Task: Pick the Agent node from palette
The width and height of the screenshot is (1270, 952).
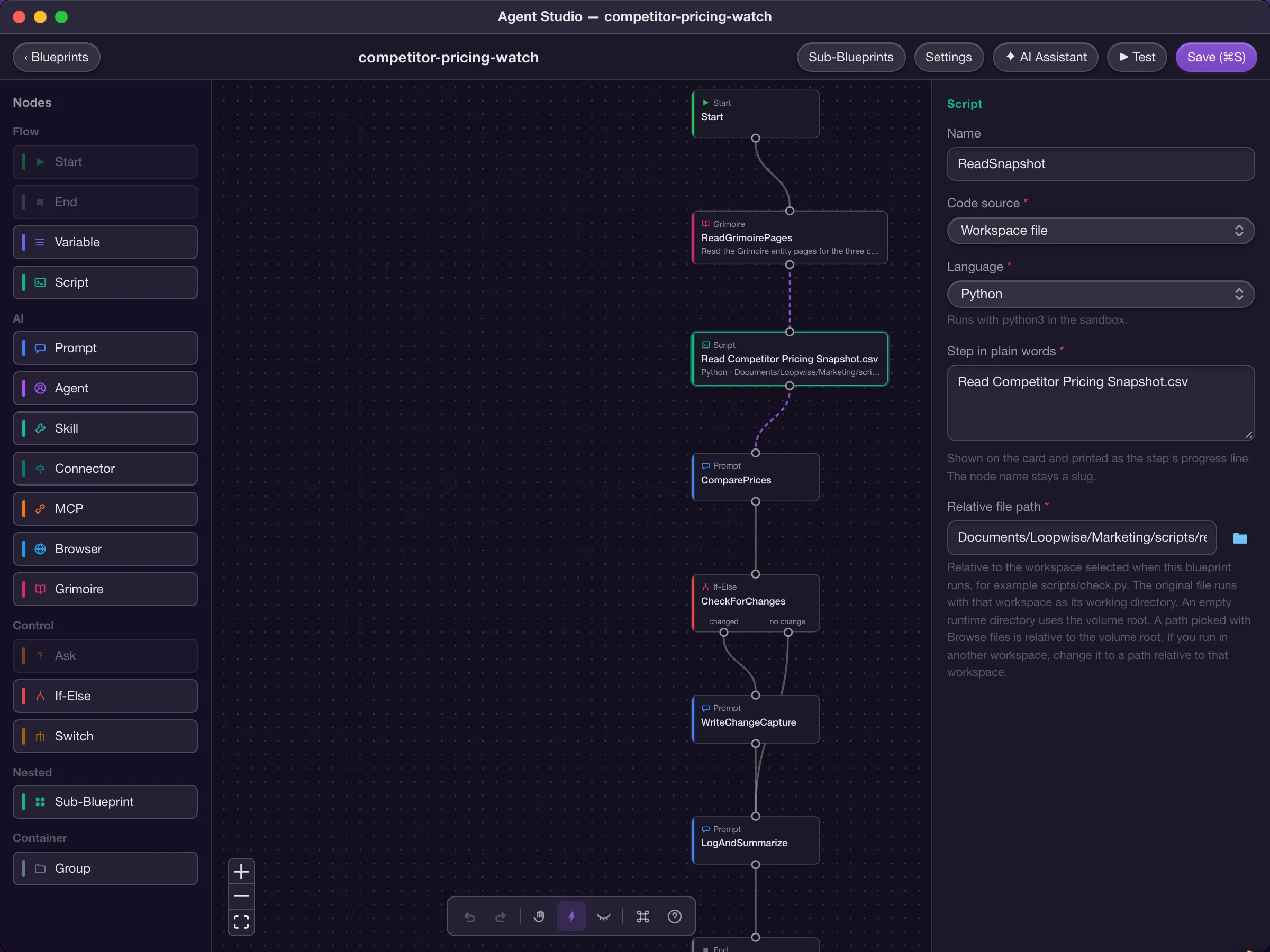Action: (105, 388)
